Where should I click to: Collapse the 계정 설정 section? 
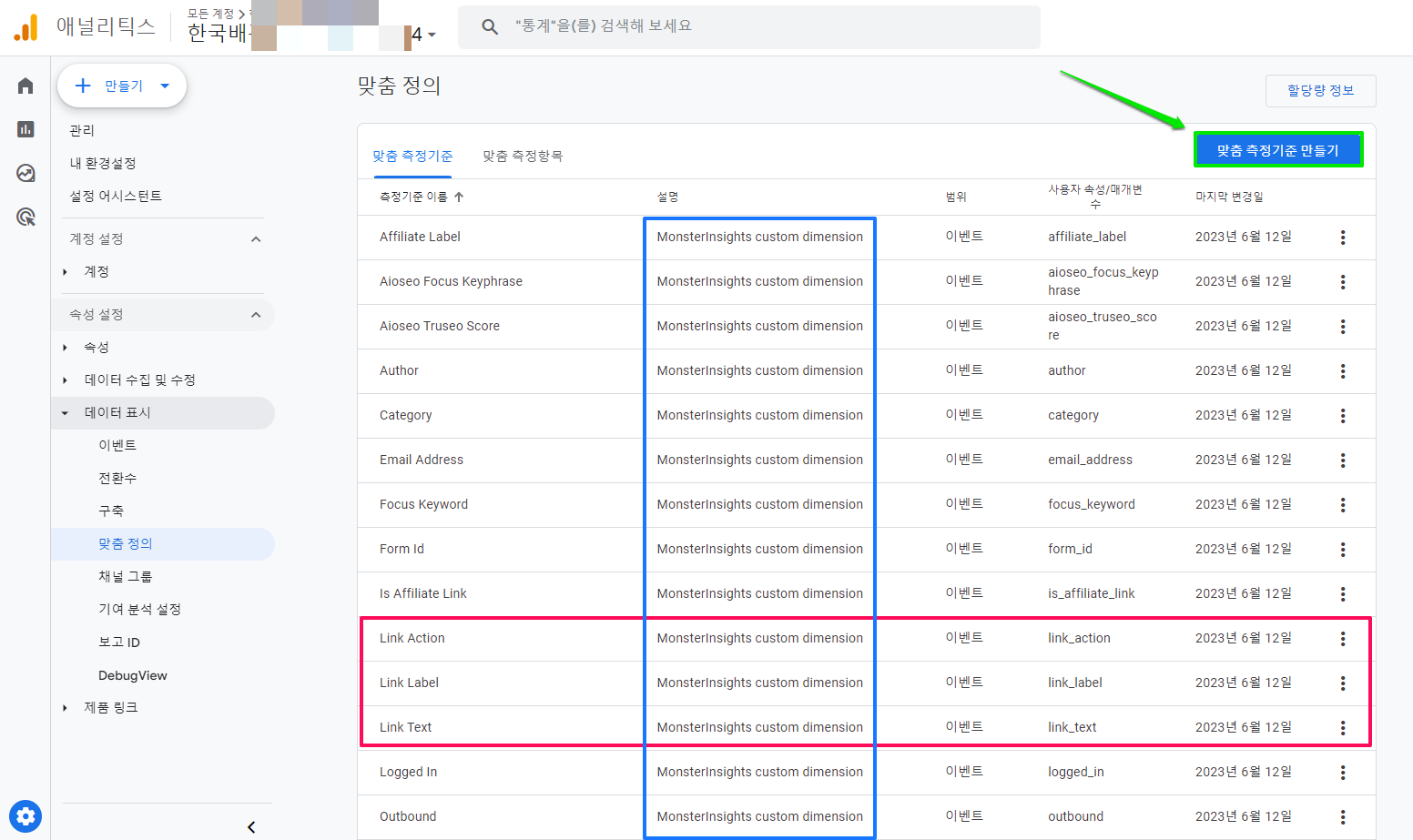[x=256, y=239]
